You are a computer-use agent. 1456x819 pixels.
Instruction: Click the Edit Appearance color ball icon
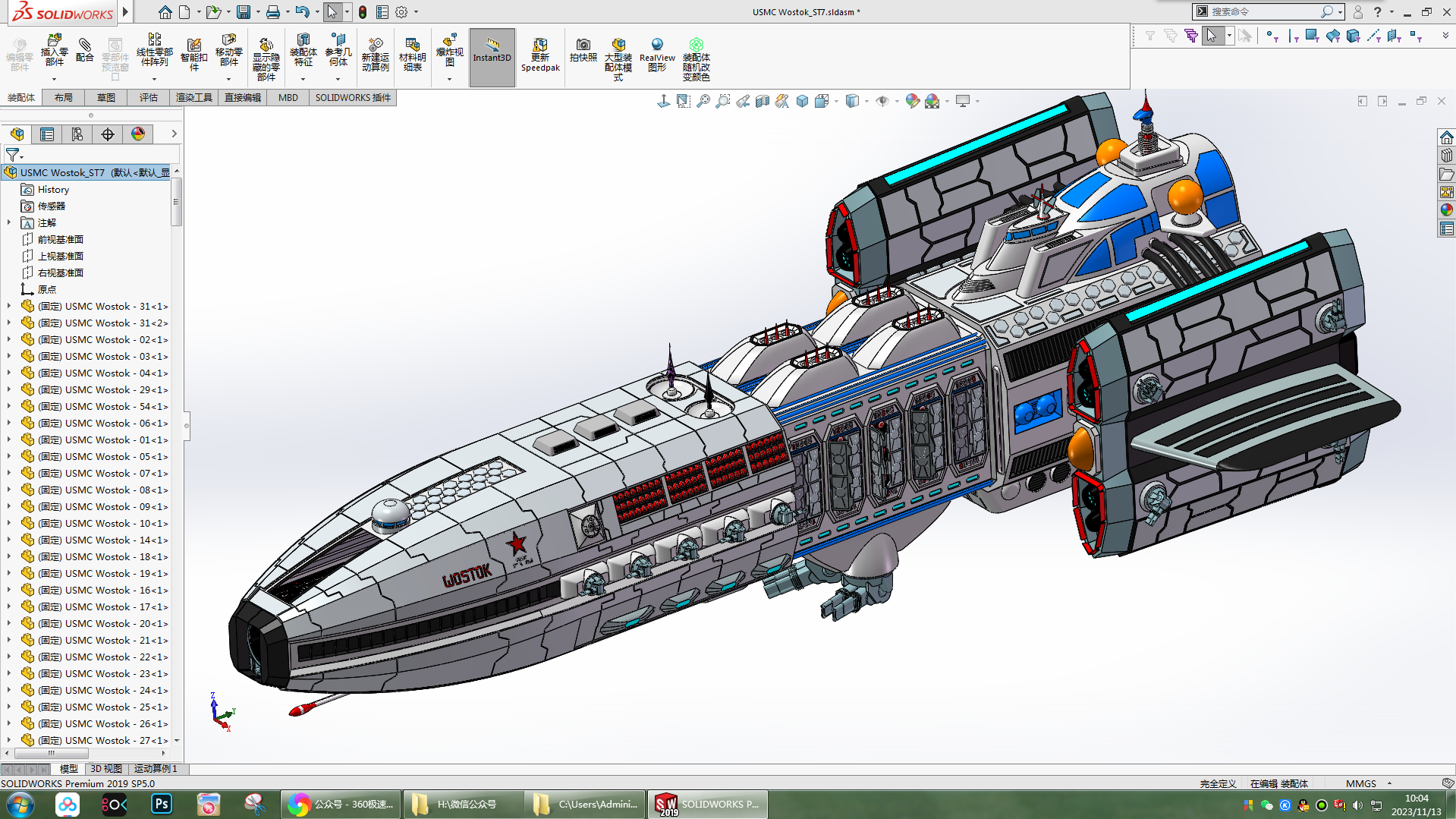coord(913,101)
